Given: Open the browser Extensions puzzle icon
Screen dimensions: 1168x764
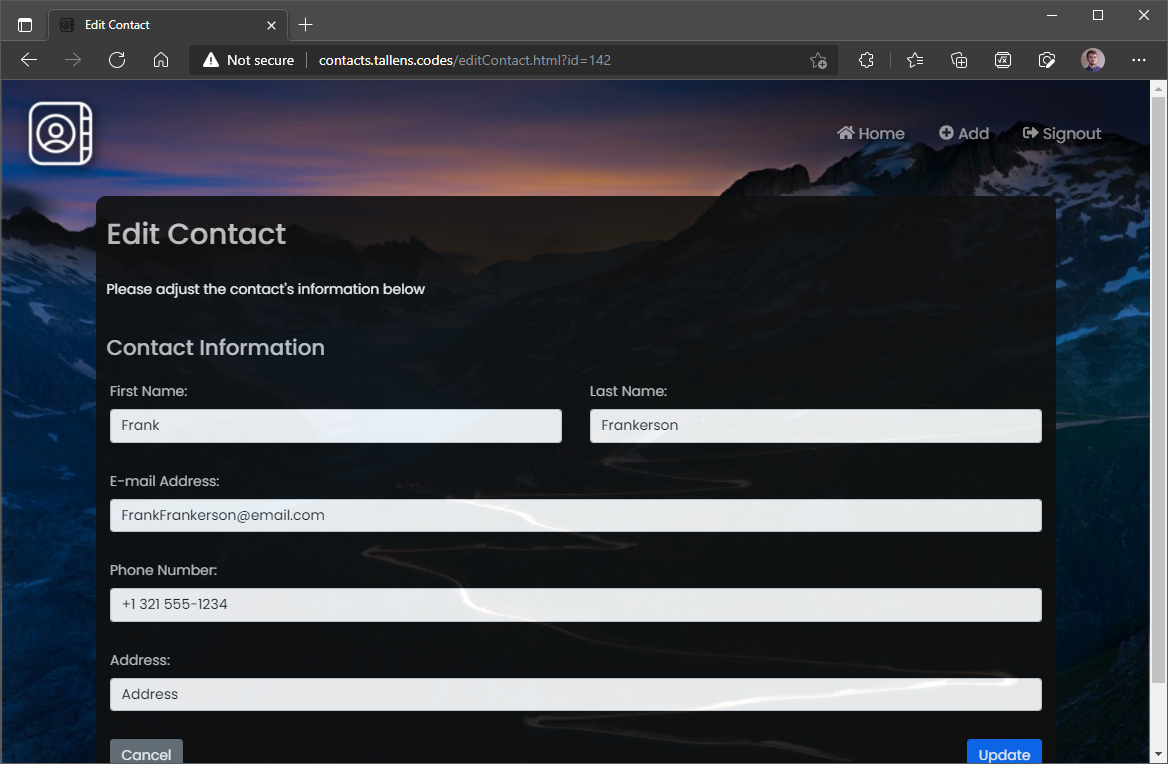Looking at the screenshot, I should coord(867,60).
